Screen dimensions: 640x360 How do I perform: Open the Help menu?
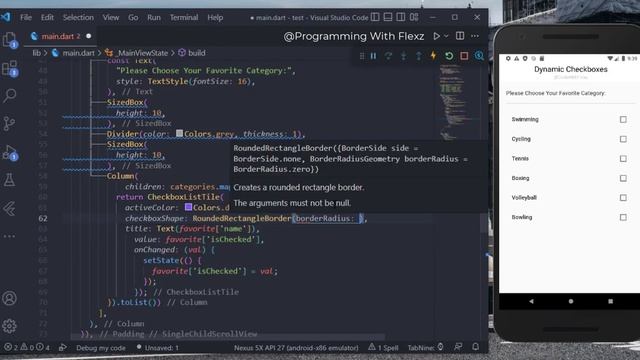point(215,18)
